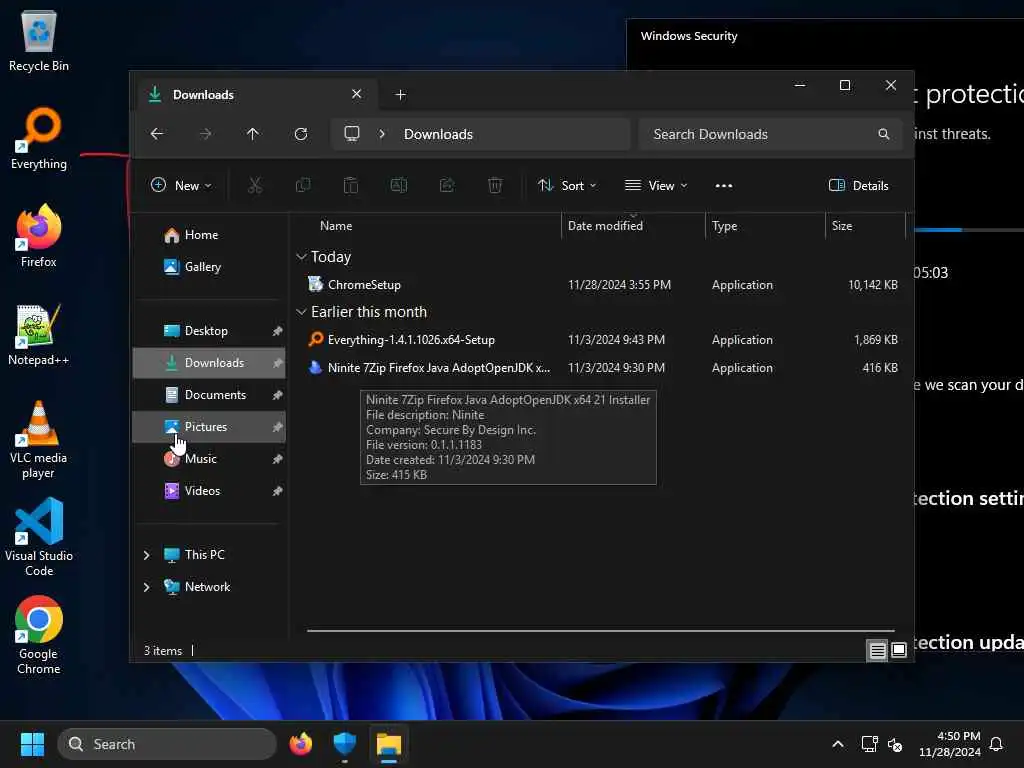Screen dimensions: 1024x768
Task: Go back in File Explorer
Action: pos(157,134)
